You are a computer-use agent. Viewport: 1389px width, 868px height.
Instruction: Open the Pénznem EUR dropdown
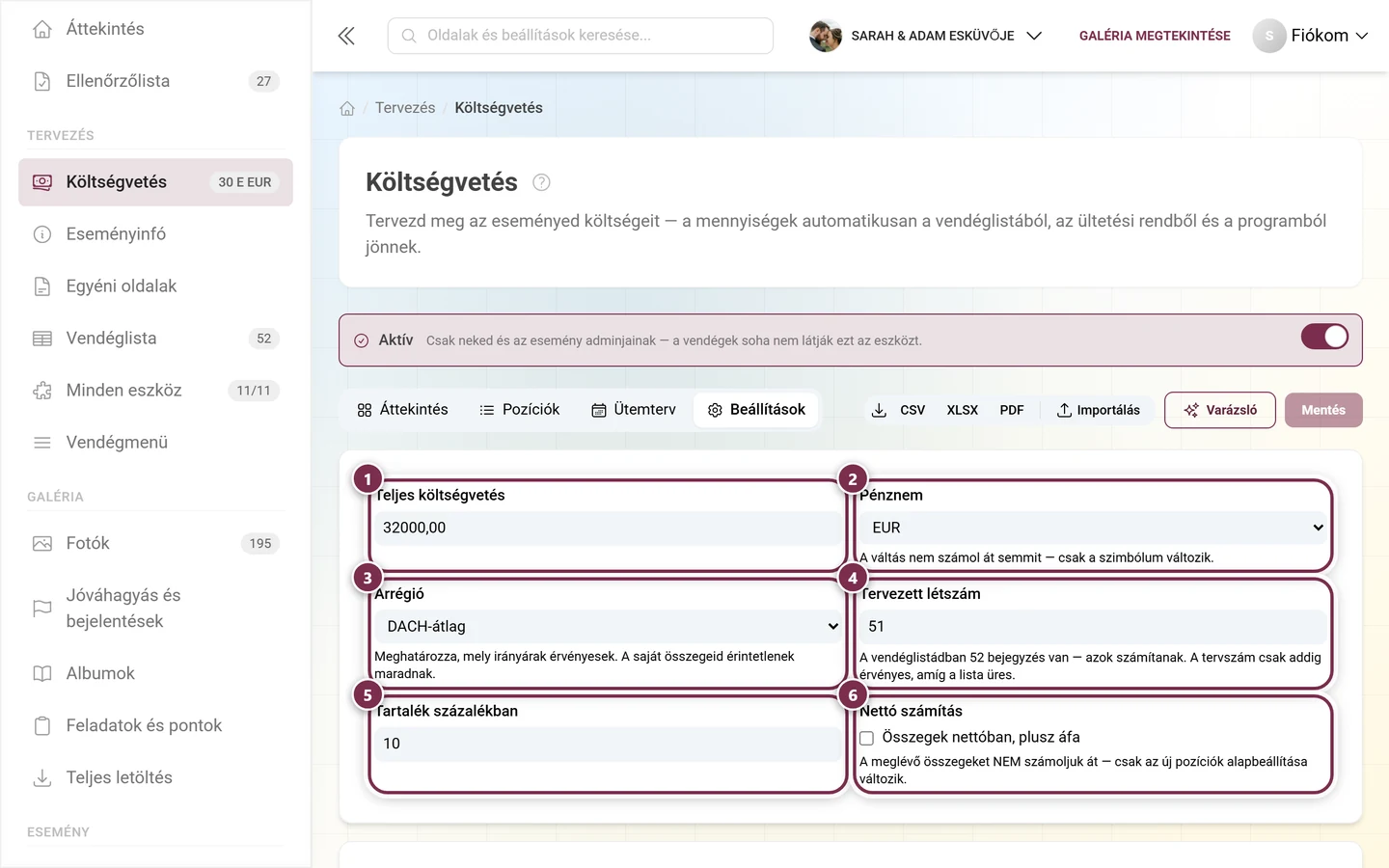coord(1094,528)
